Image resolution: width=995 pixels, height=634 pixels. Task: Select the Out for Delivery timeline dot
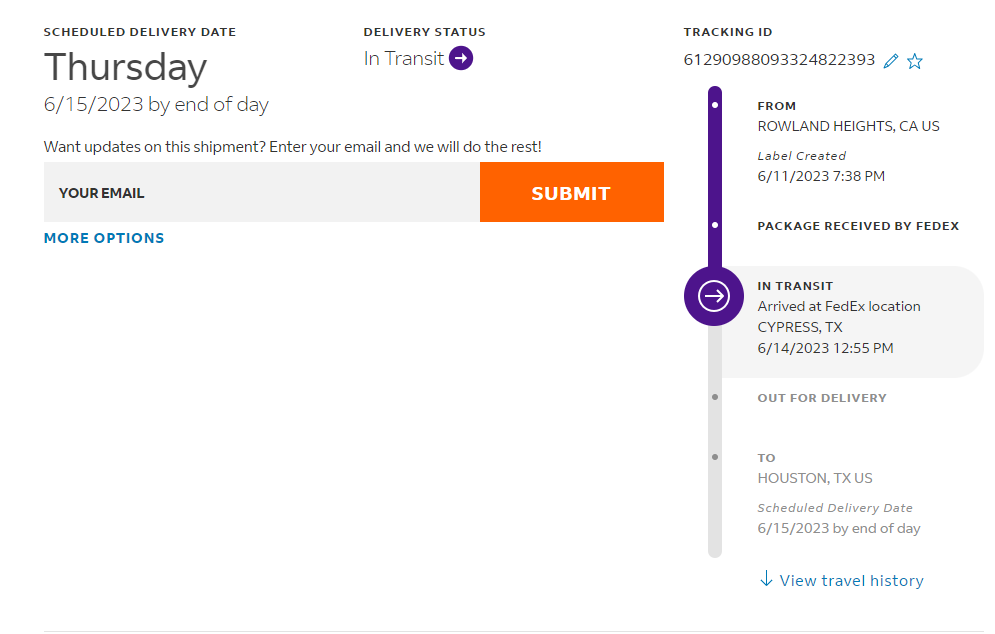click(715, 397)
